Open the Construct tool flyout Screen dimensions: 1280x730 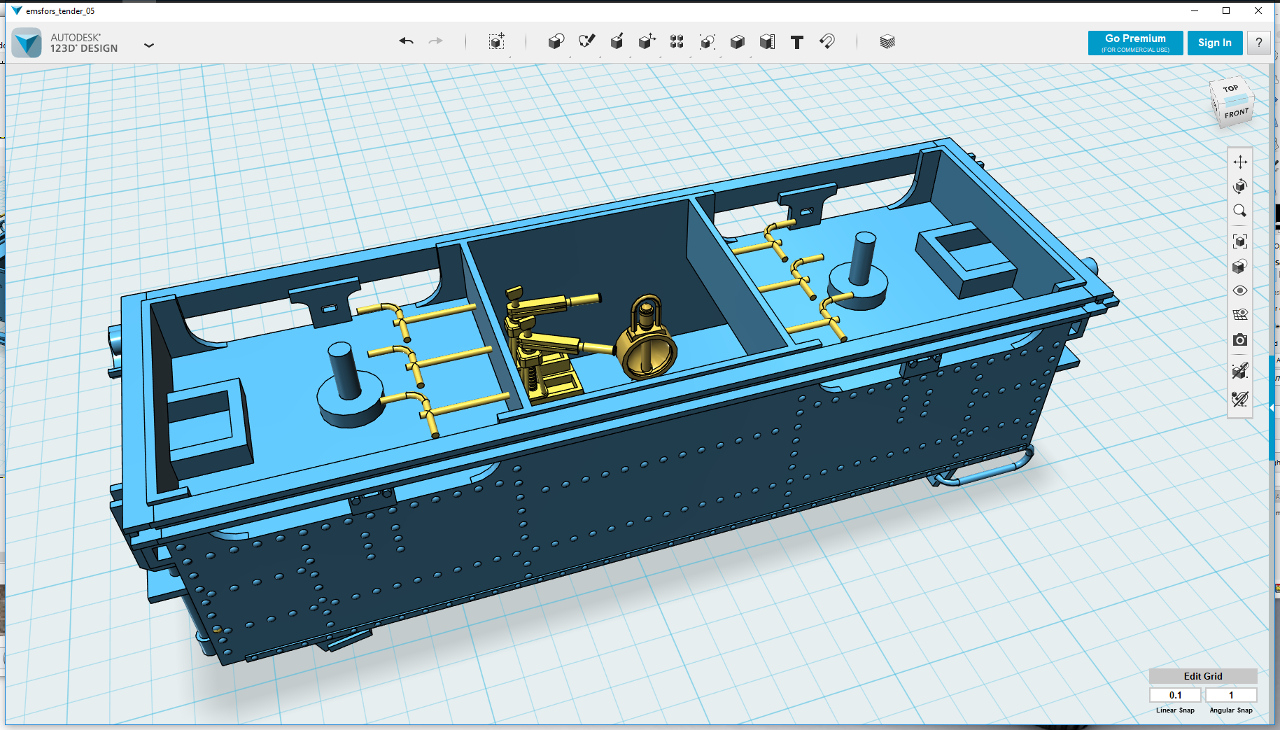coord(617,41)
